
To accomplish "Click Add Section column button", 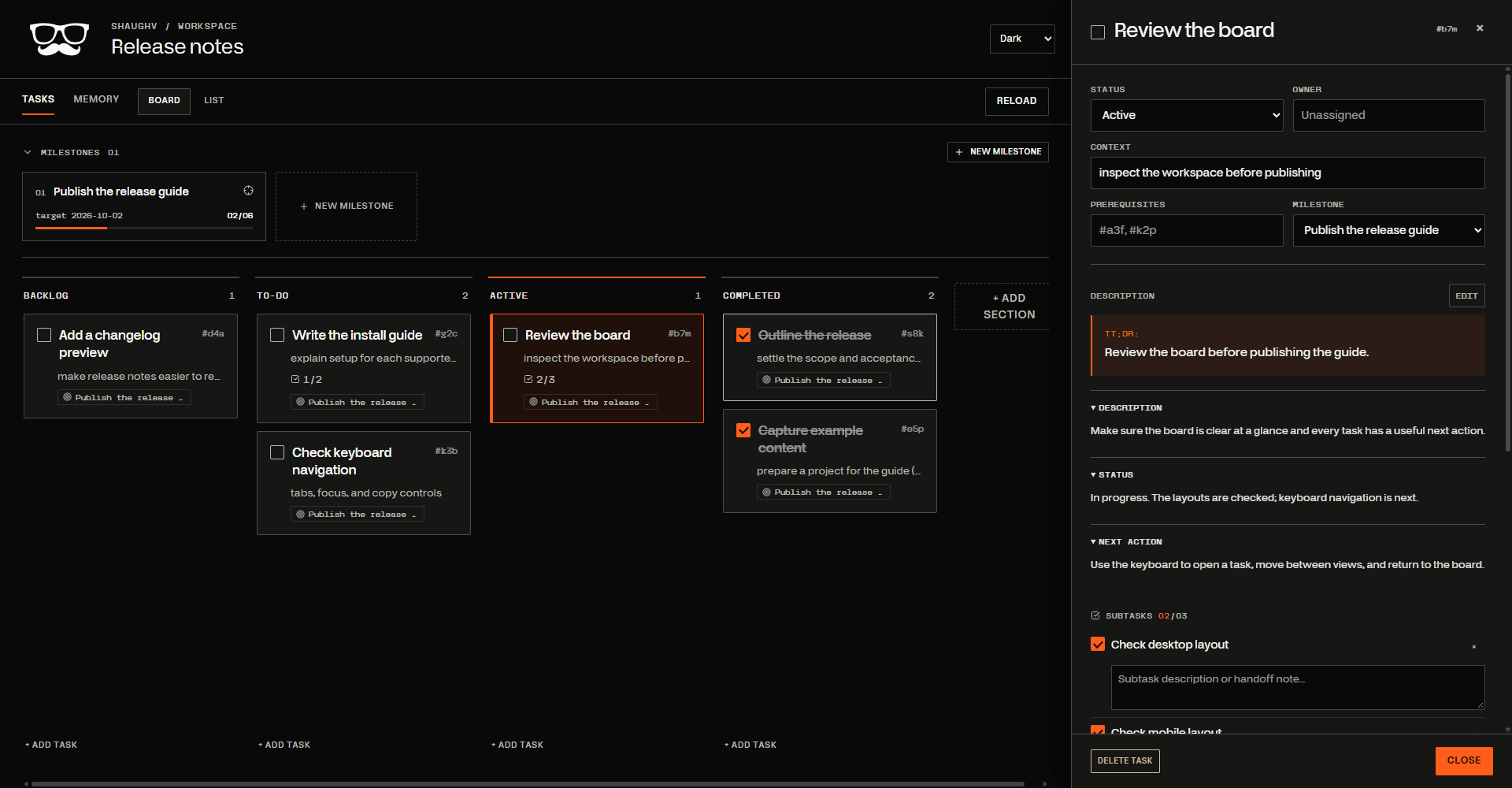I will (1002, 307).
